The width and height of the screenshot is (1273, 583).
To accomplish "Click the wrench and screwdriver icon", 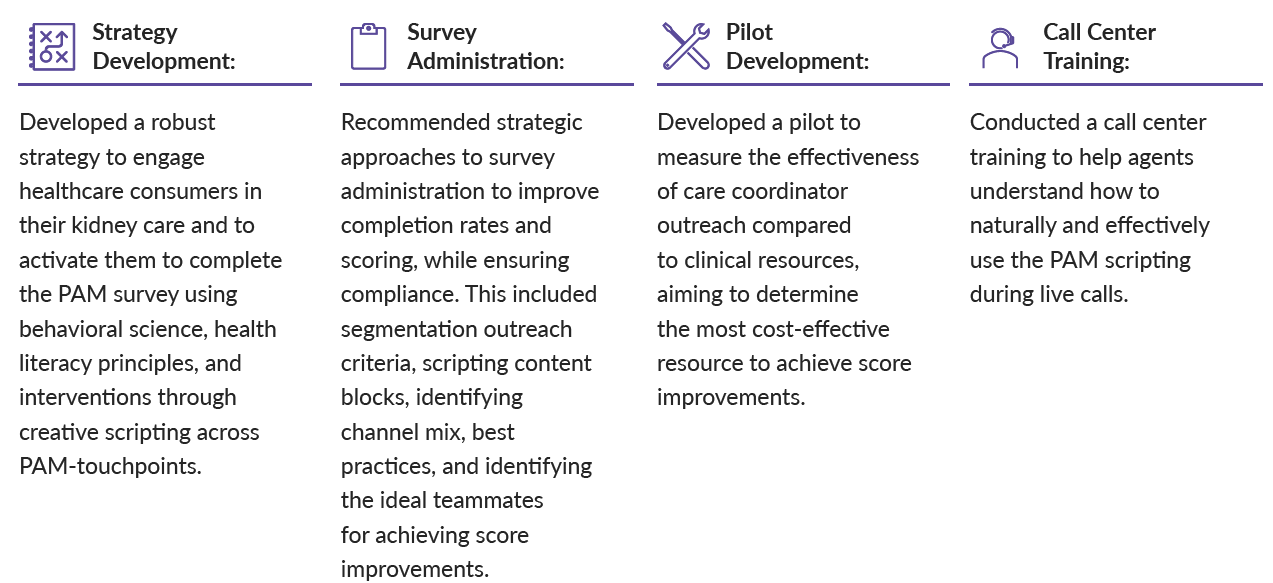I will 686,46.
